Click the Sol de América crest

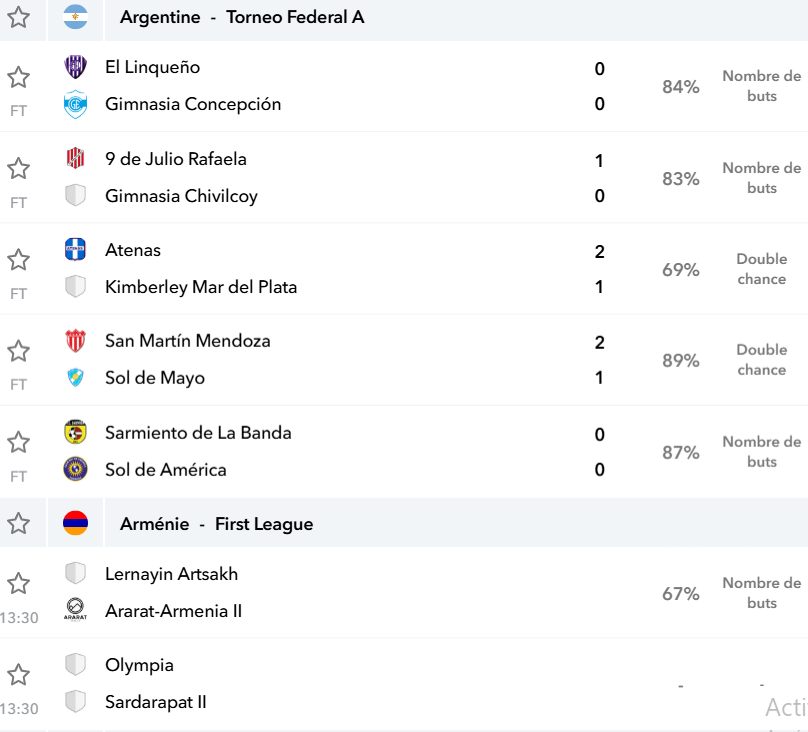click(x=75, y=469)
